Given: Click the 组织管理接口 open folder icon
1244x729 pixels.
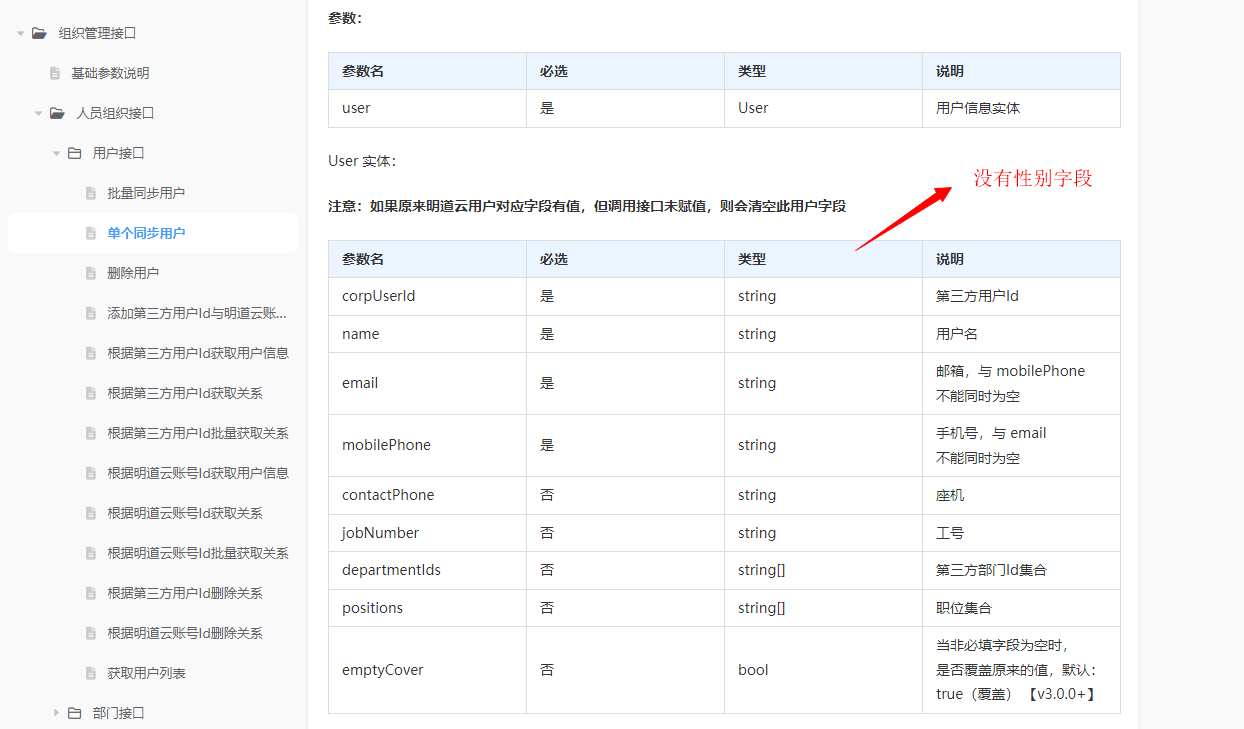Looking at the screenshot, I should point(39,33).
